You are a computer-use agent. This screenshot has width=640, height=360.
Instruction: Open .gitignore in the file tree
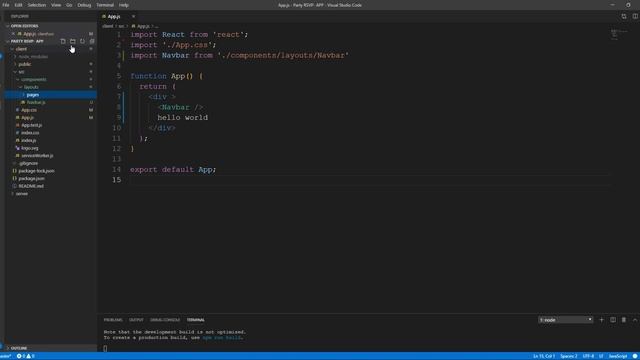[28, 163]
